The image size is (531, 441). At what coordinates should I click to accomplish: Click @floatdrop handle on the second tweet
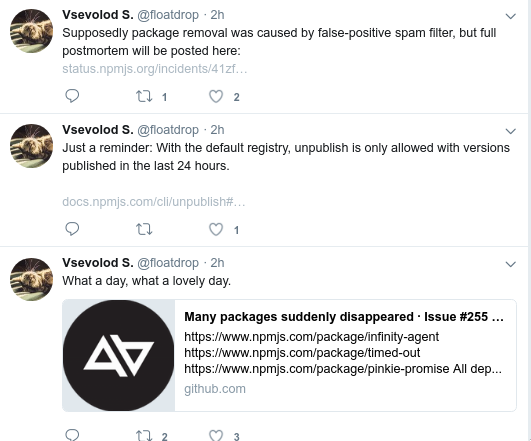click(168, 130)
